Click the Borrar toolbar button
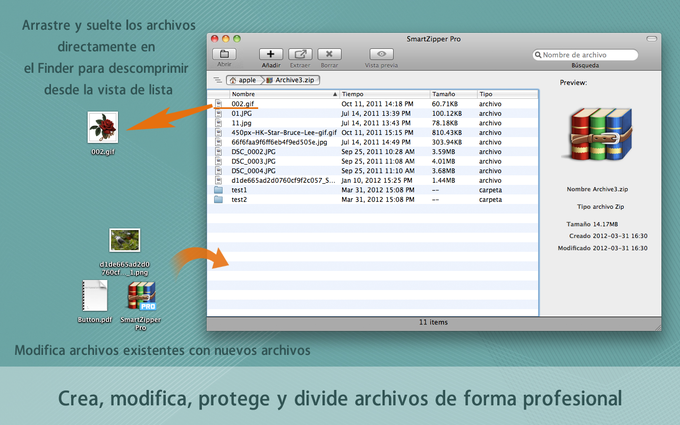This screenshot has width=680, height=425. [329, 54]
